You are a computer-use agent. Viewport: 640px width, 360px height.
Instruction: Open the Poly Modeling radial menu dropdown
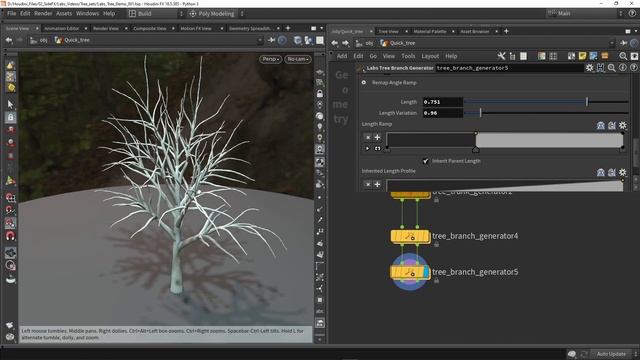pos(216,13)
